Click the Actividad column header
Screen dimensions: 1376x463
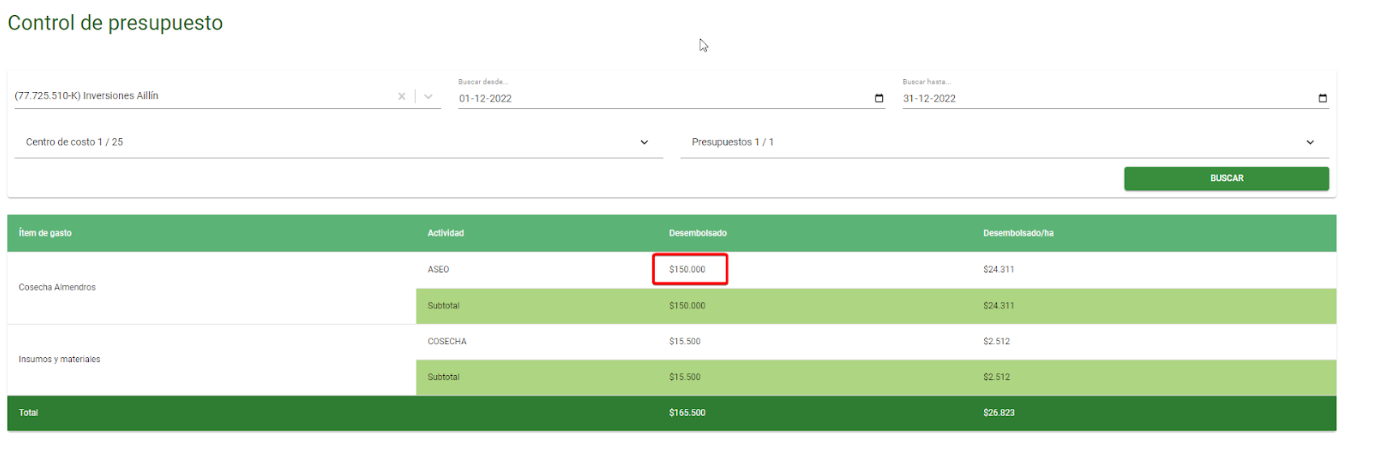pyautogui.click(x=445, y=233)
